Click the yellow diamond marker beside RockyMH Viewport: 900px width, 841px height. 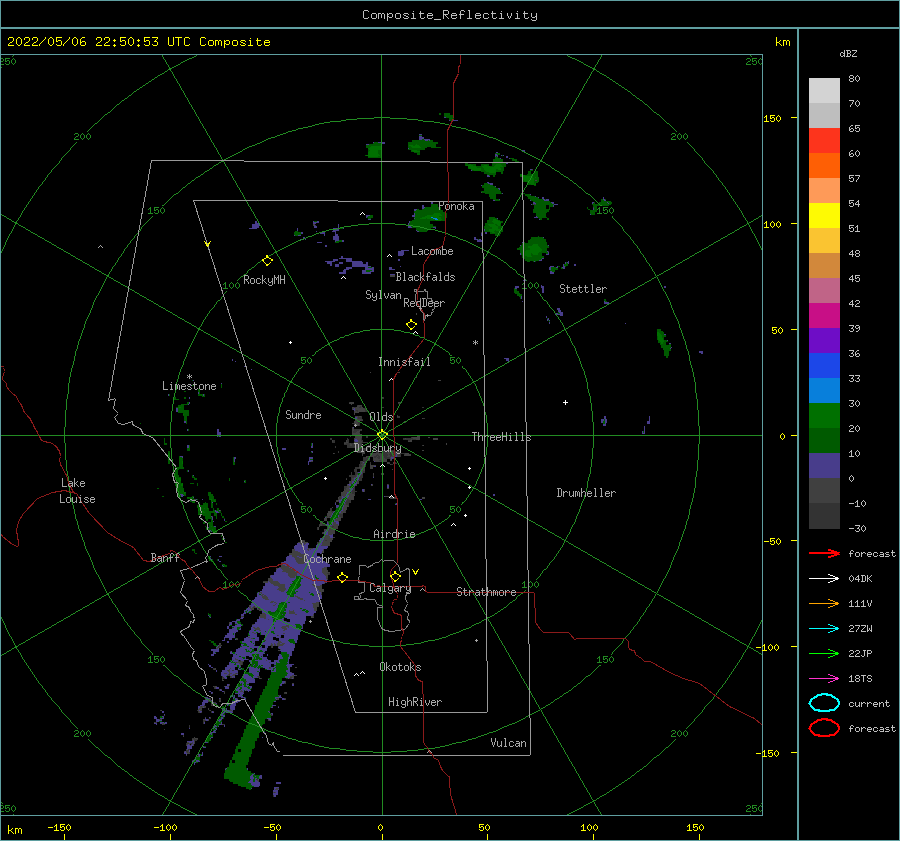click(x=267, y=261)
